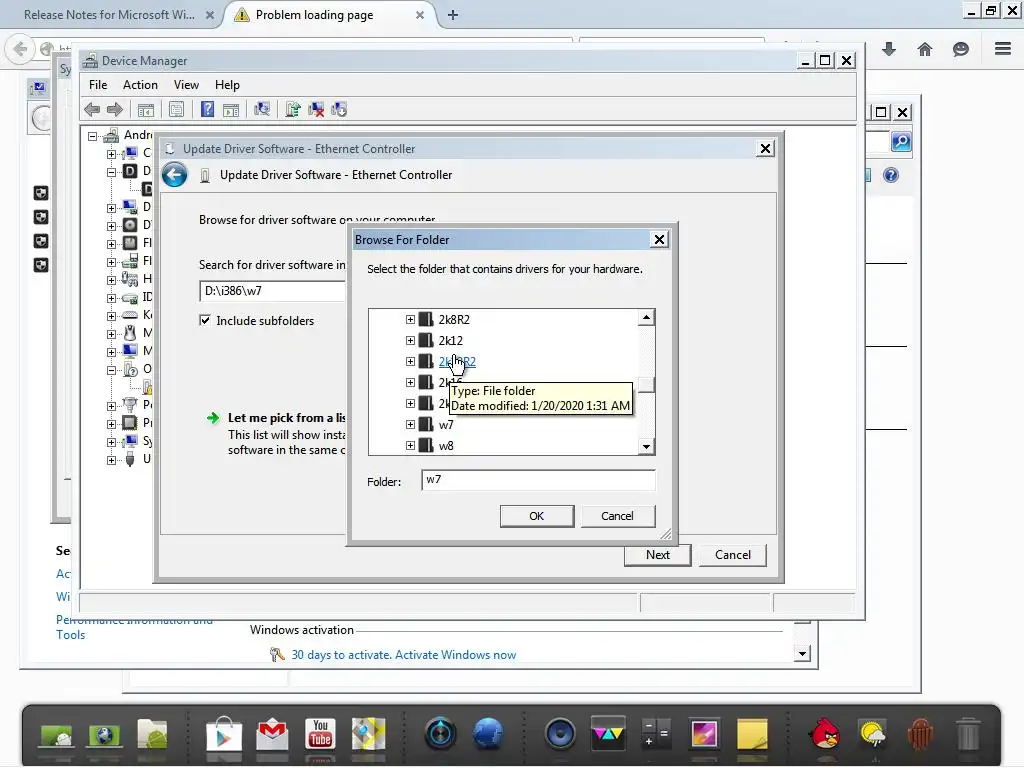Launch Angry Birds from the dock
The image size is (1024, 768).
tap(825, 734)
